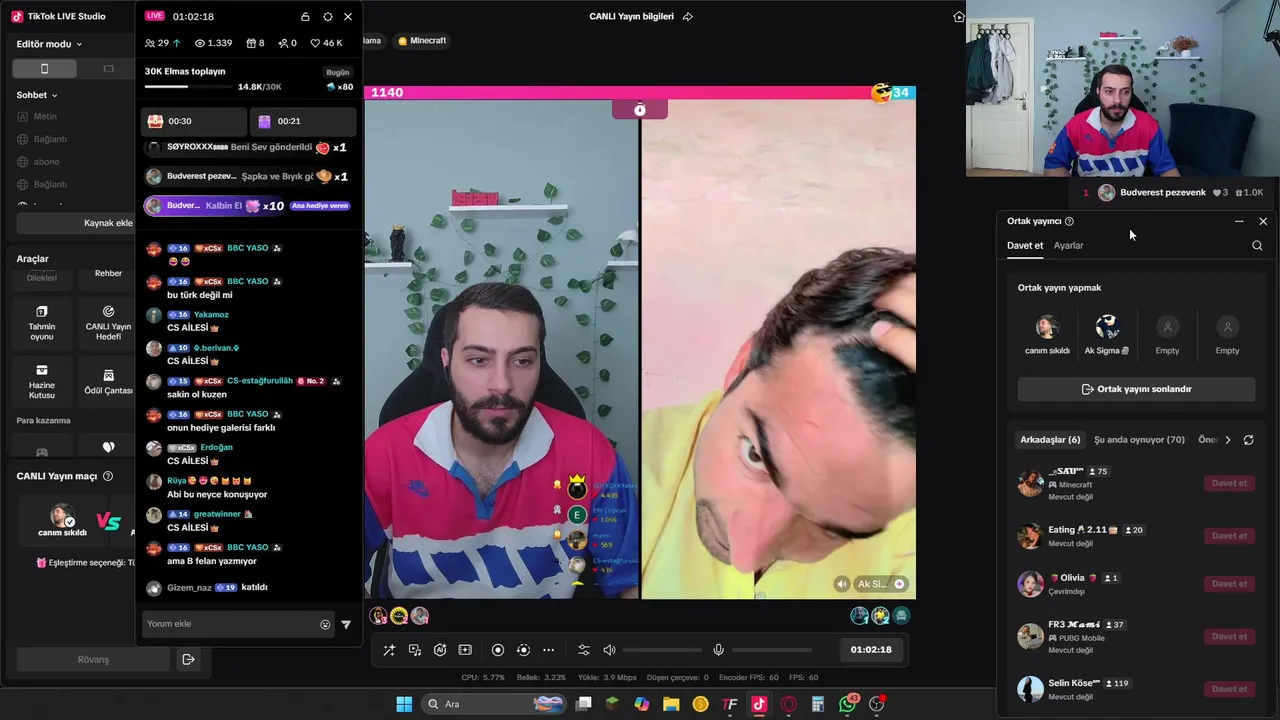Click the replay capture icon
Screen dimensions: 1280x720
click(x=523, y=650)
